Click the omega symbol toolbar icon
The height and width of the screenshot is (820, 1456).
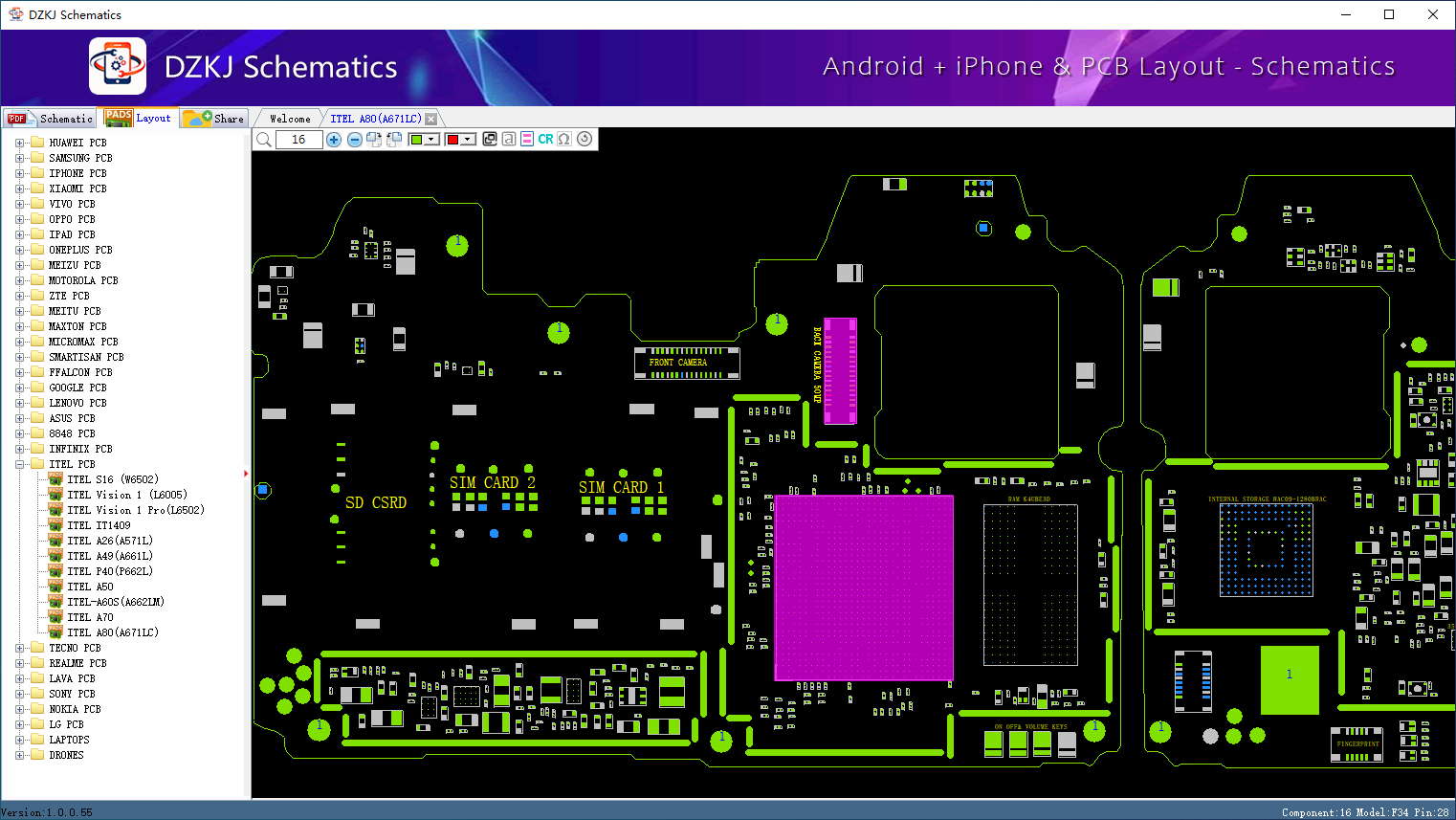click(564, 140)
